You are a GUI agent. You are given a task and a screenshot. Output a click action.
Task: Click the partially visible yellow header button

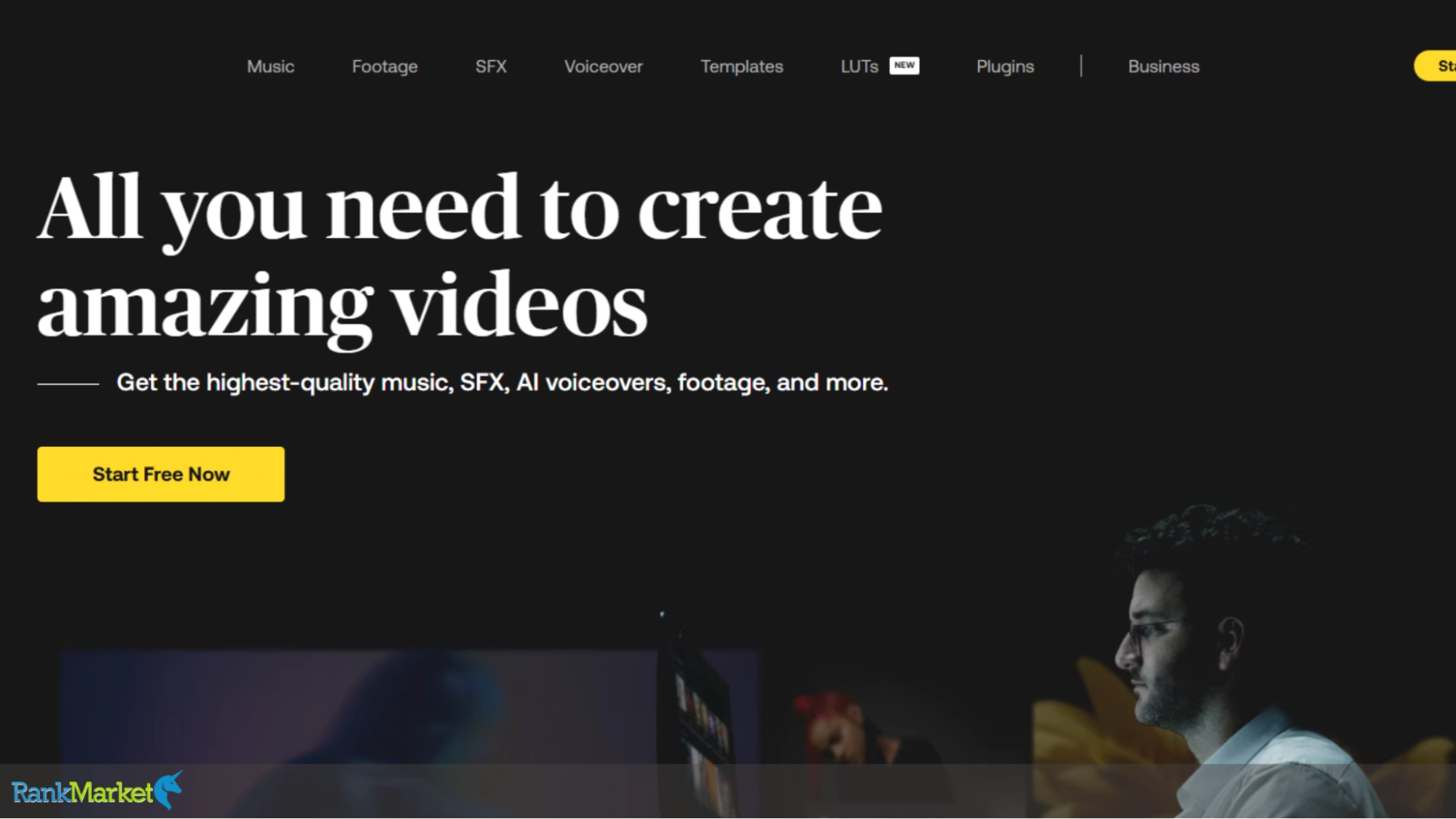click(x=1436, y=66)
